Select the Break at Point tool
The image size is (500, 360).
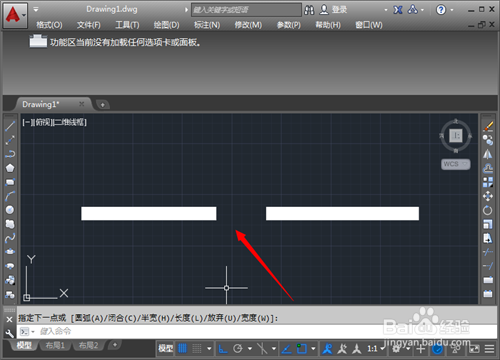488,280
